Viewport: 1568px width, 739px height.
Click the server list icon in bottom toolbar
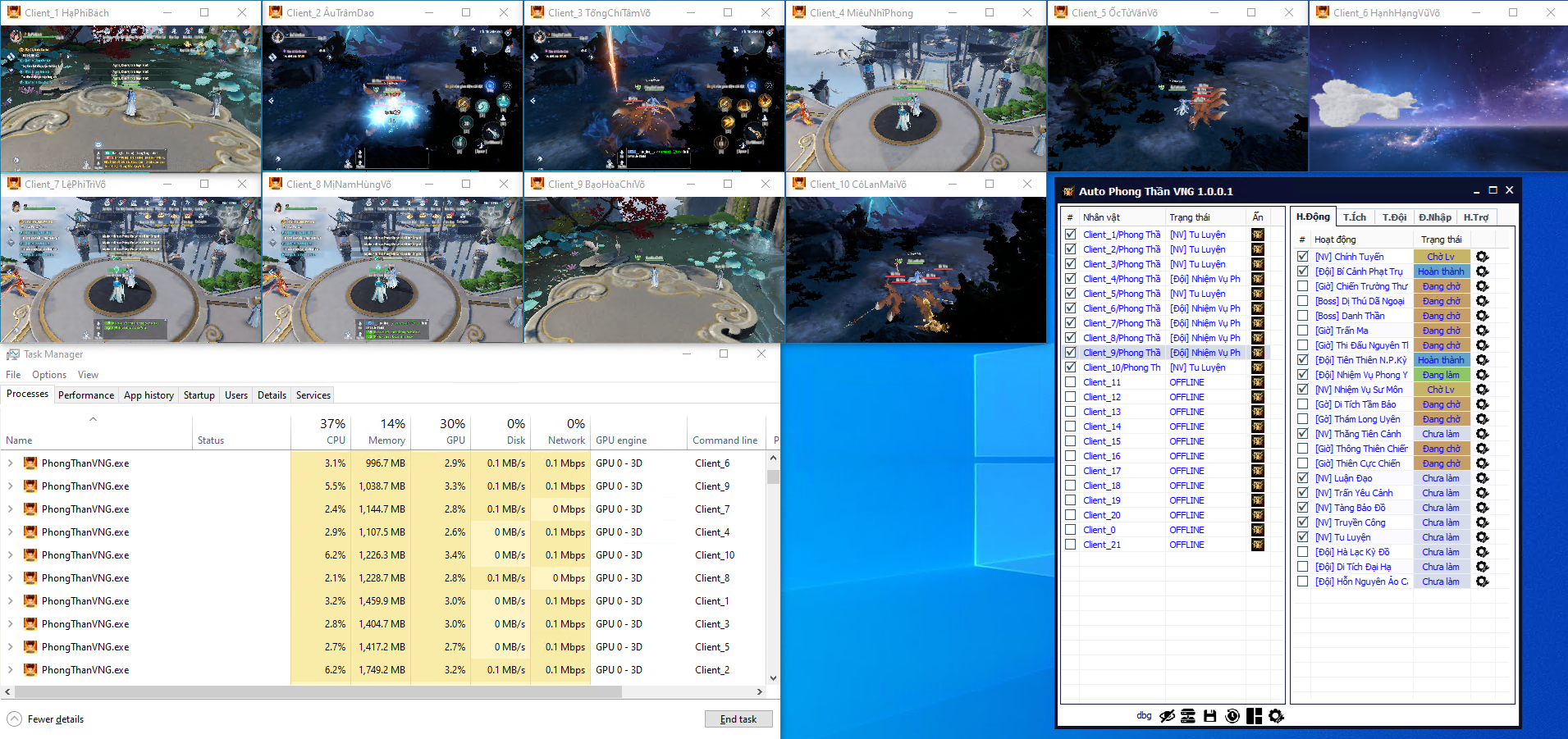(x=1188, y=716)
